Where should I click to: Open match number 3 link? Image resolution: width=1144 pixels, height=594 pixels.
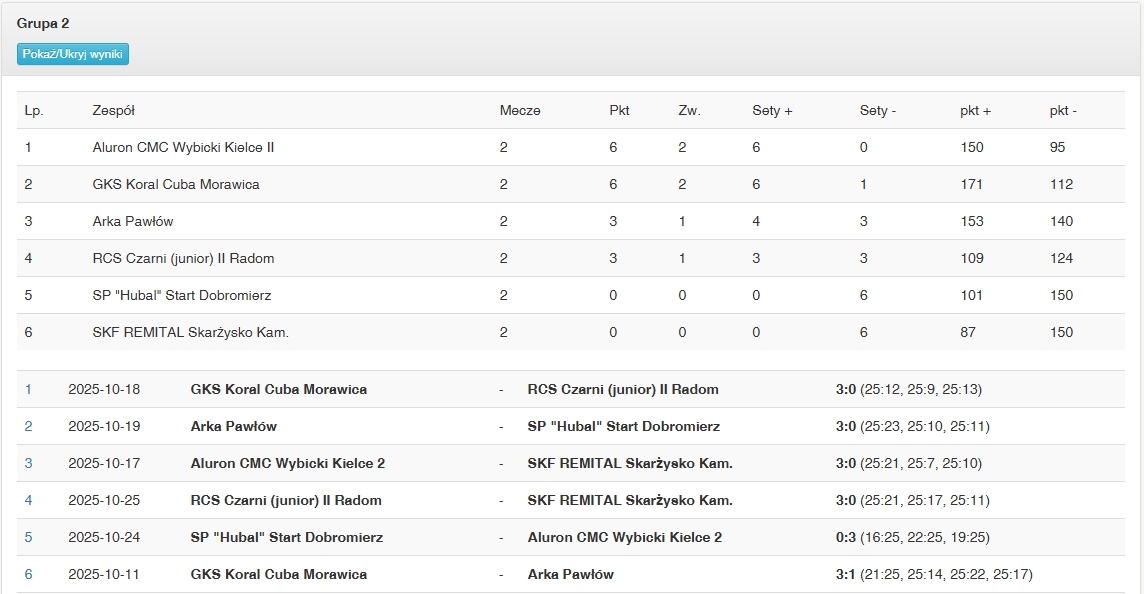[x=29, y=463]
